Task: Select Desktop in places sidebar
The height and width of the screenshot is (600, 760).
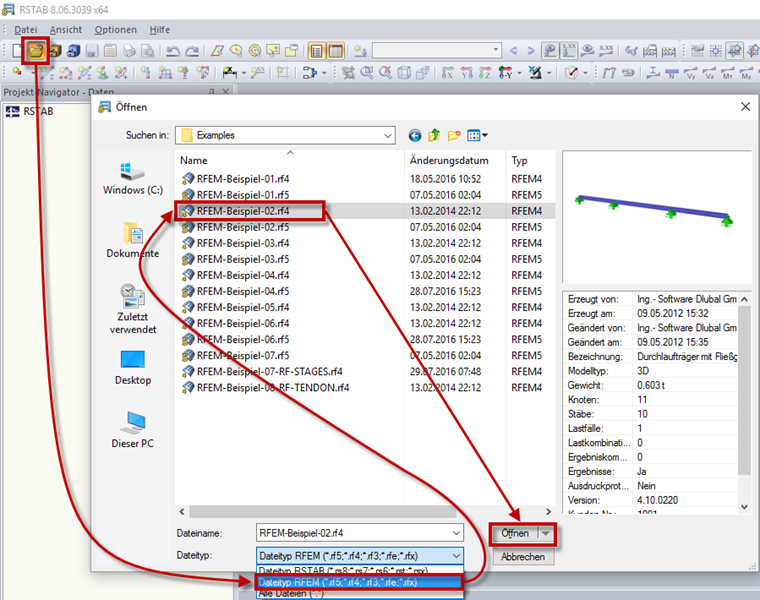Action: tap(133, 368)
